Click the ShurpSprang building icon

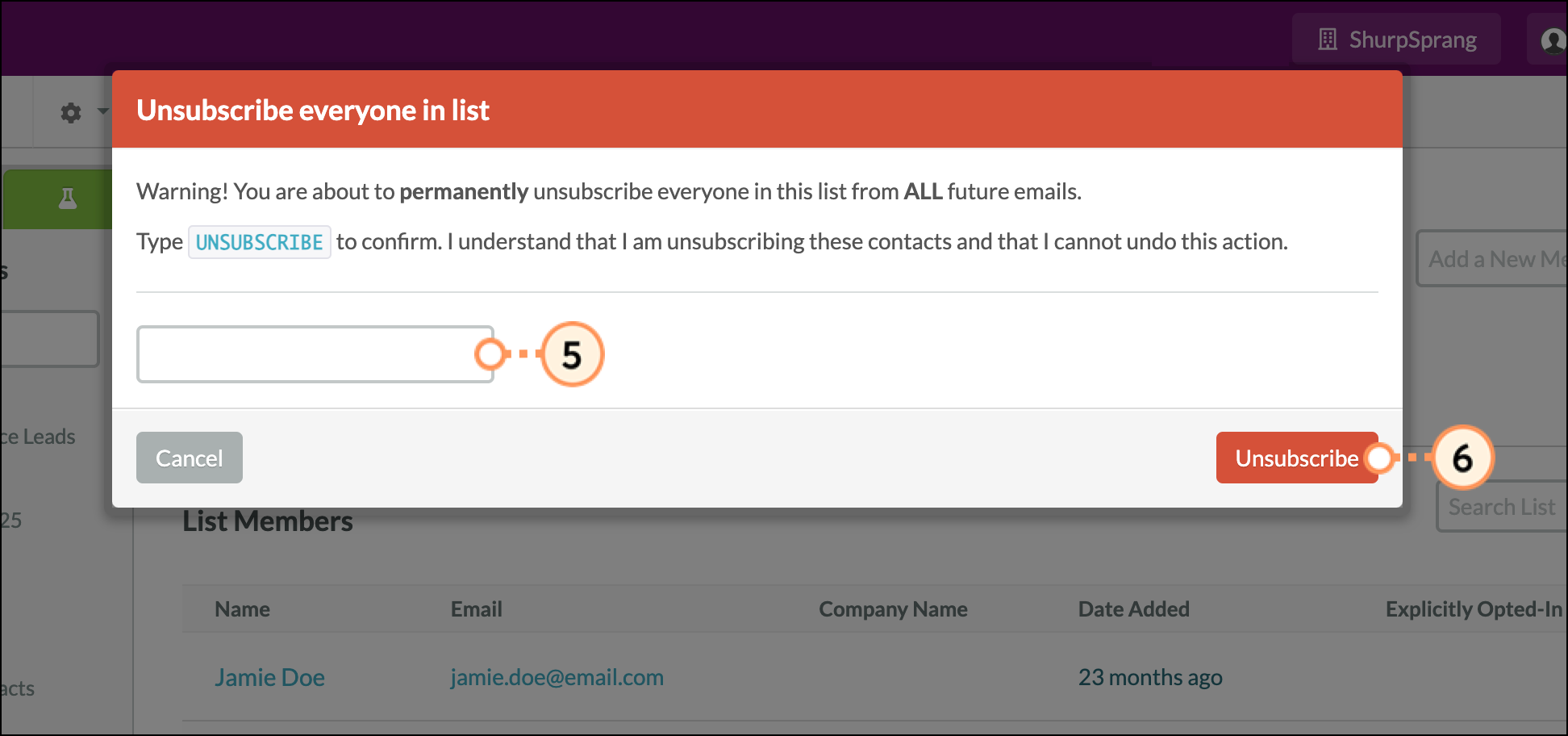coord(1328,39)
